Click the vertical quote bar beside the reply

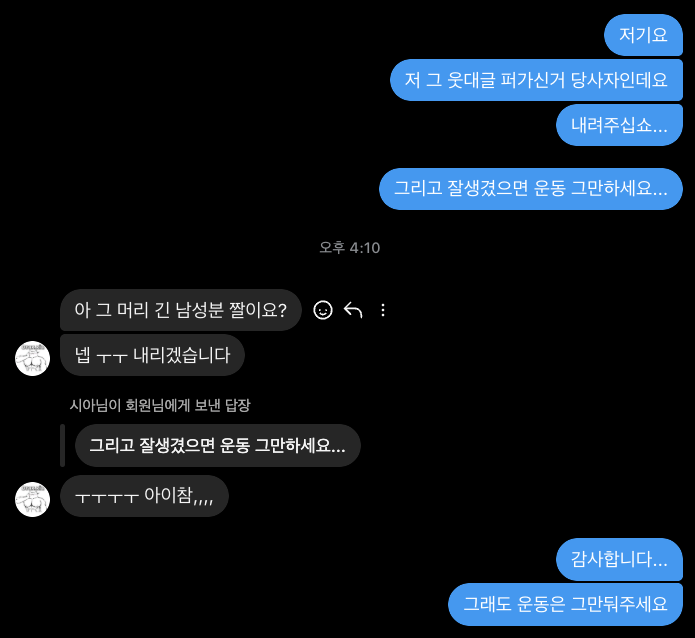click(62, 446)
